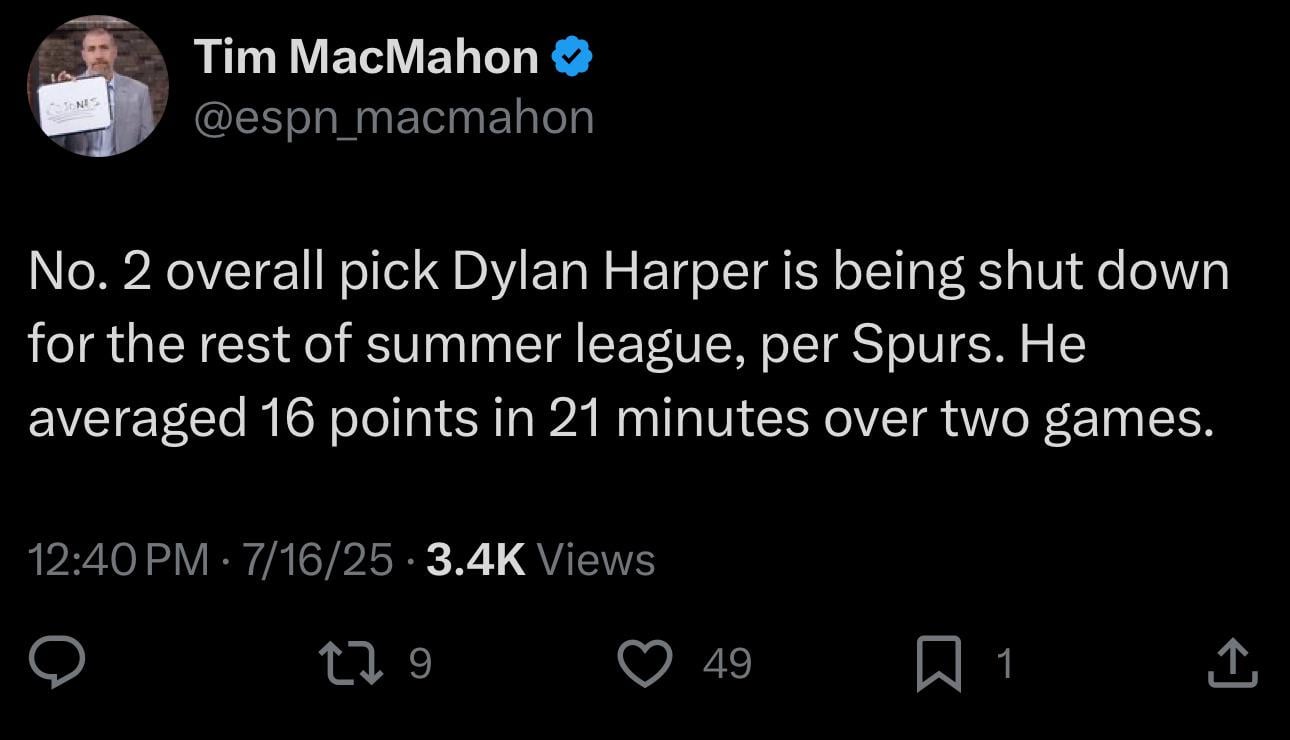1290x740 pixels.
Task: Select the 12:40 PM timestamp
Action: click(x=114, y=560)
